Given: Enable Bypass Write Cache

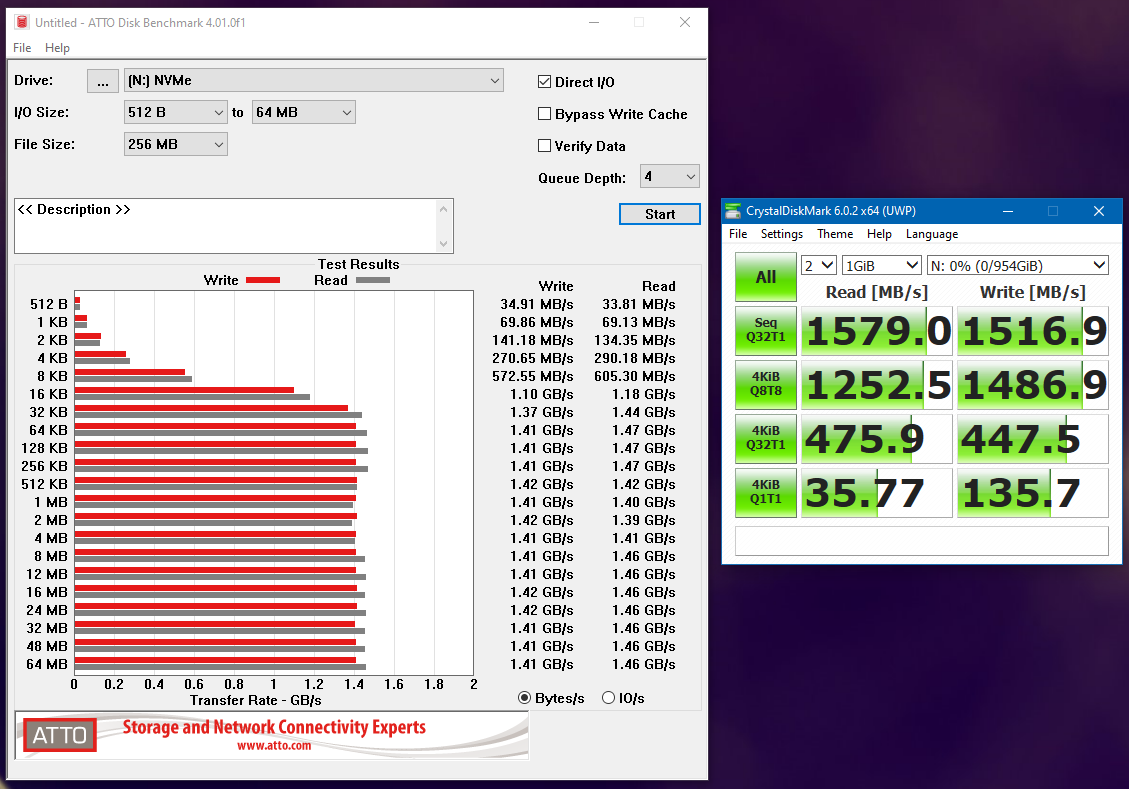Looking at the screenshot, I should click(x=545, y=114).
